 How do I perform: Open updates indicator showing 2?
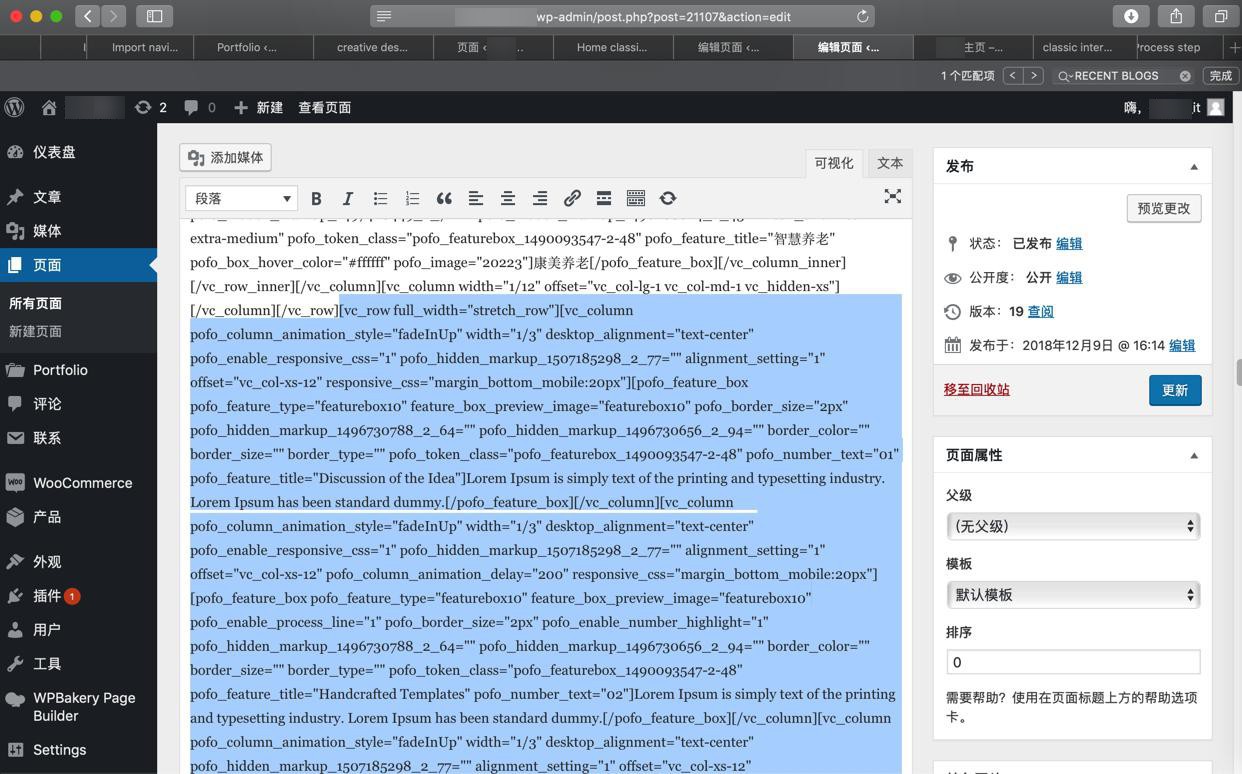tap(151, 107)
